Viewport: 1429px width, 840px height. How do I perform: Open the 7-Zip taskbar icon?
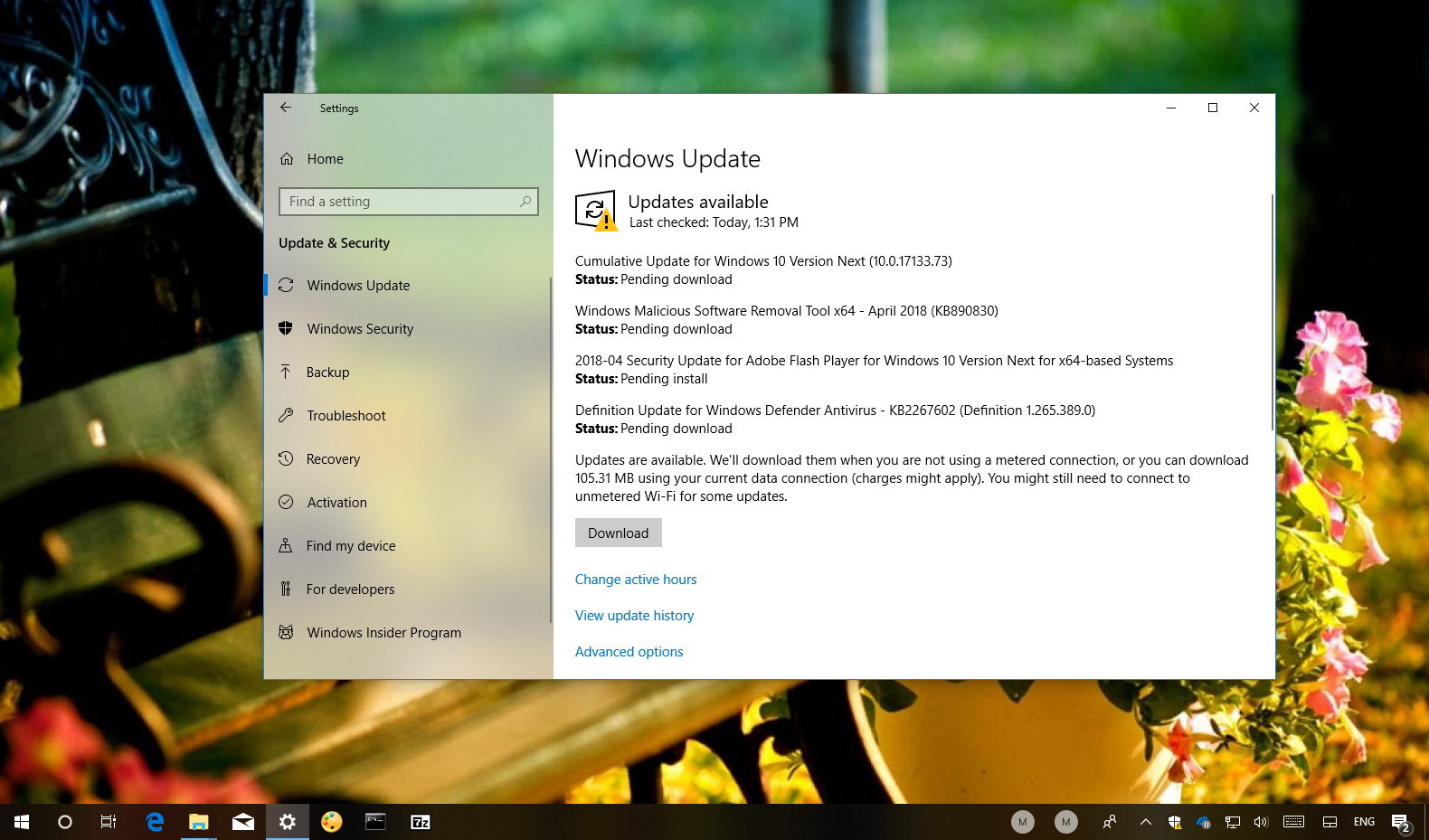(421, 822)
